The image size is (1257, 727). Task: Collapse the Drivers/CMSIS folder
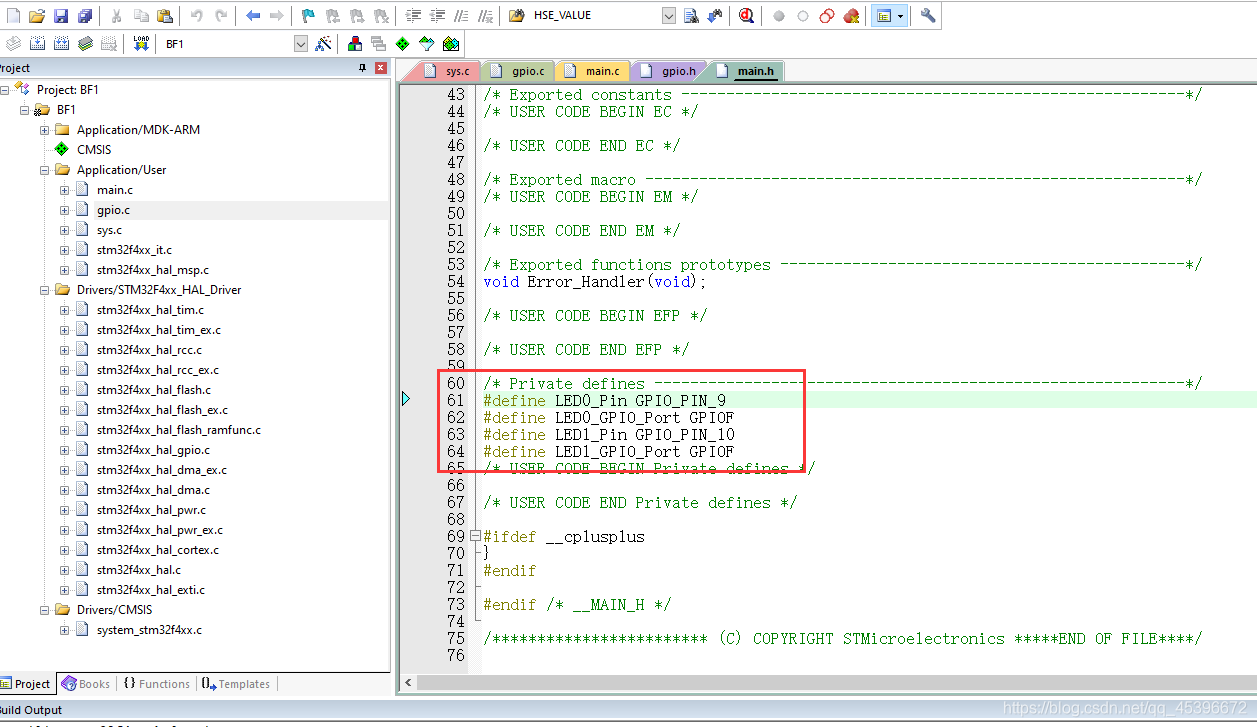click(45, 610)
